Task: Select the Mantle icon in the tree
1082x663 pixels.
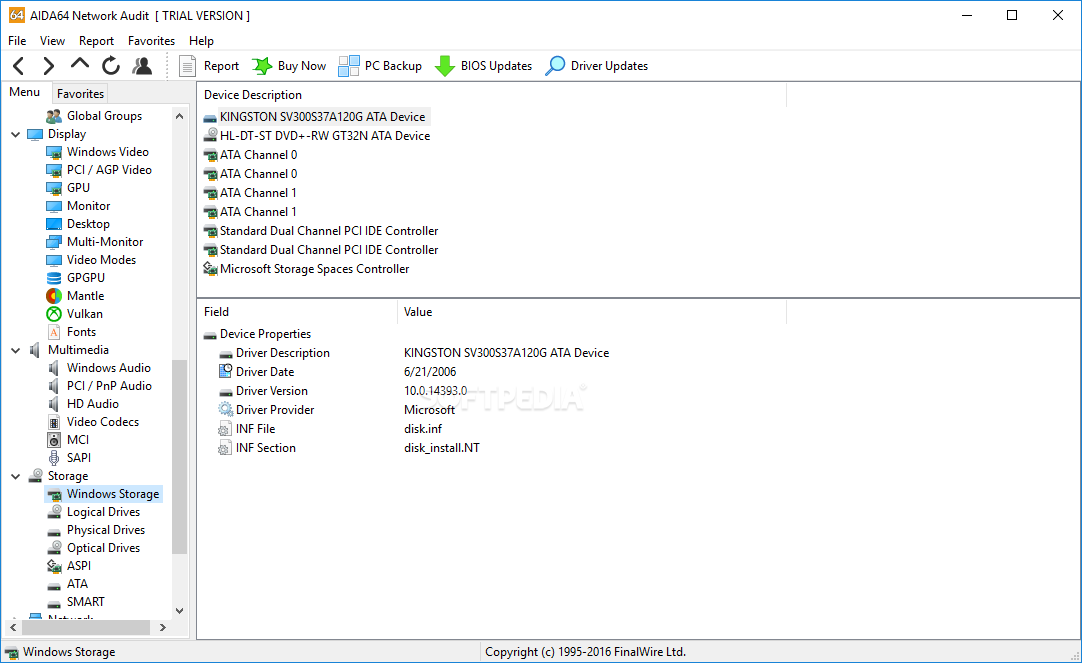Action: point(54,296)
